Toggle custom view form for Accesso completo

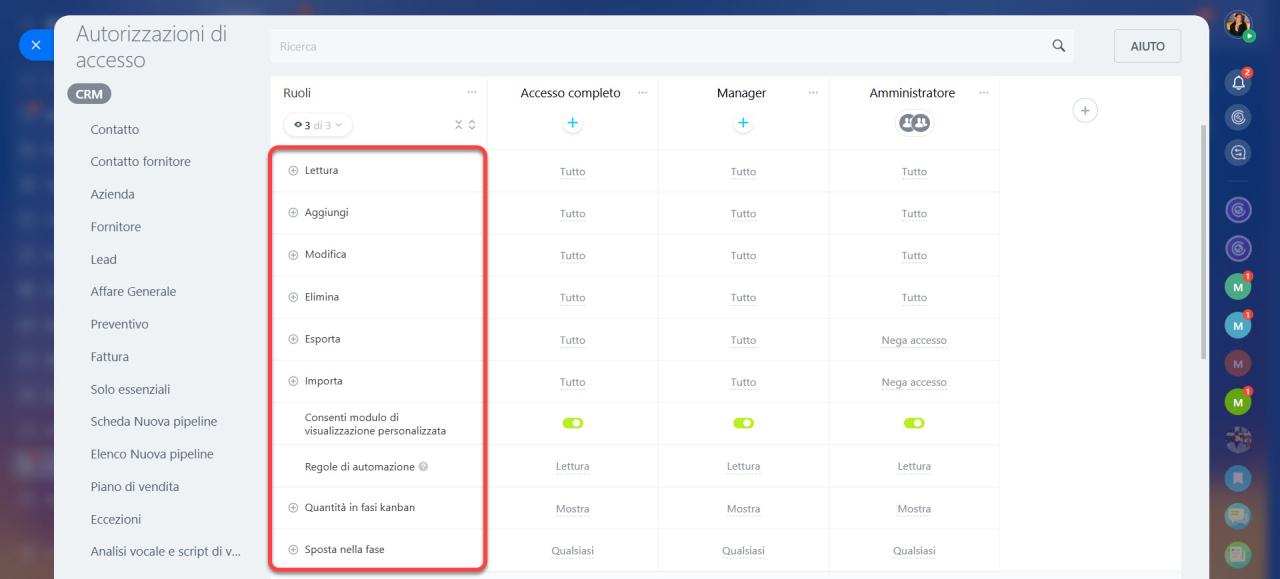point(572,423)
